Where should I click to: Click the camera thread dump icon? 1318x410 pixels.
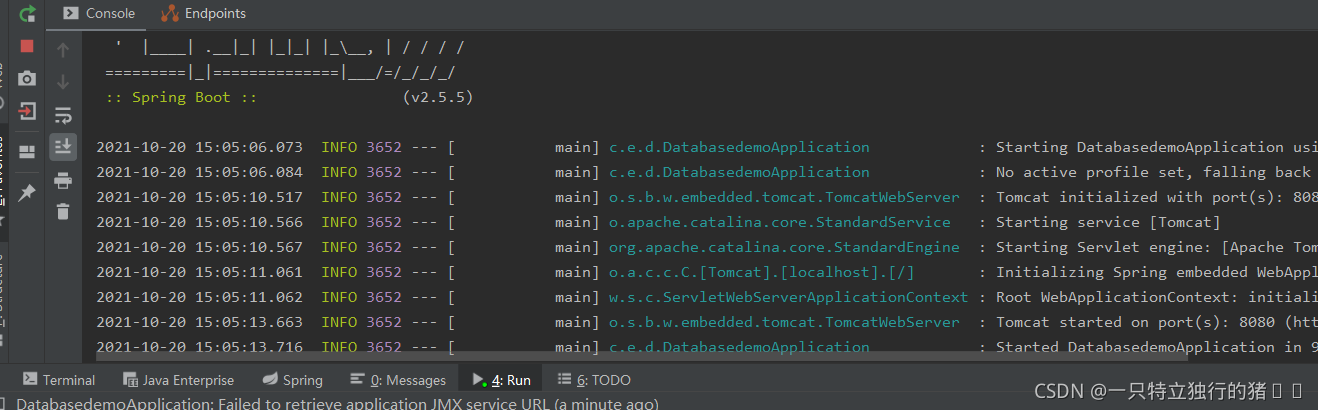coord(28,79)
